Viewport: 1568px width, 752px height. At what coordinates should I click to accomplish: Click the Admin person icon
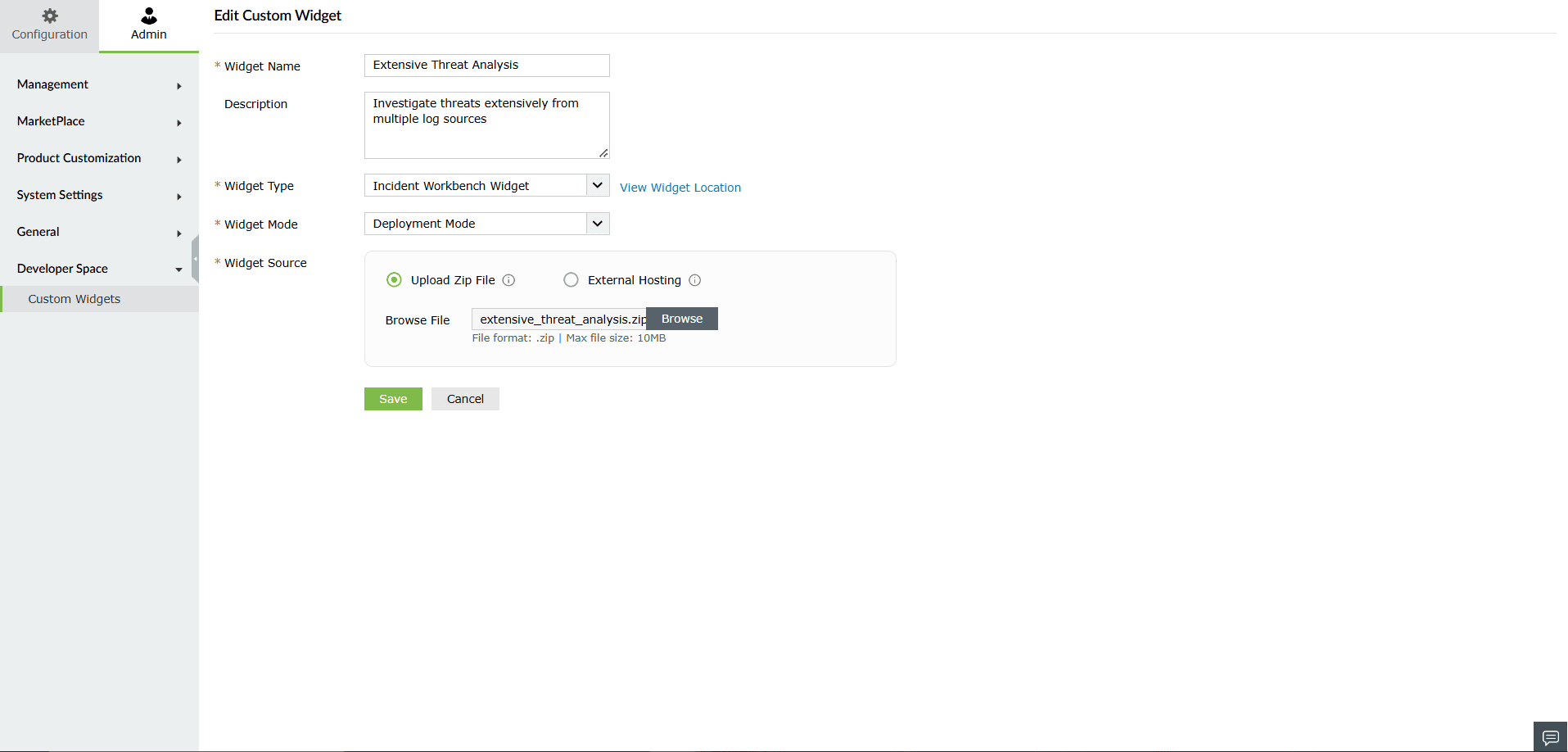point(148,15)
